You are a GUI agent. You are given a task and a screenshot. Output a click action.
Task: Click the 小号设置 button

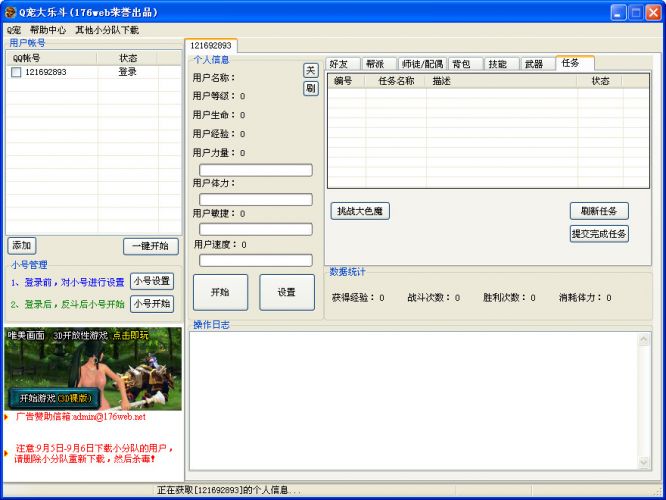(152, 282)
